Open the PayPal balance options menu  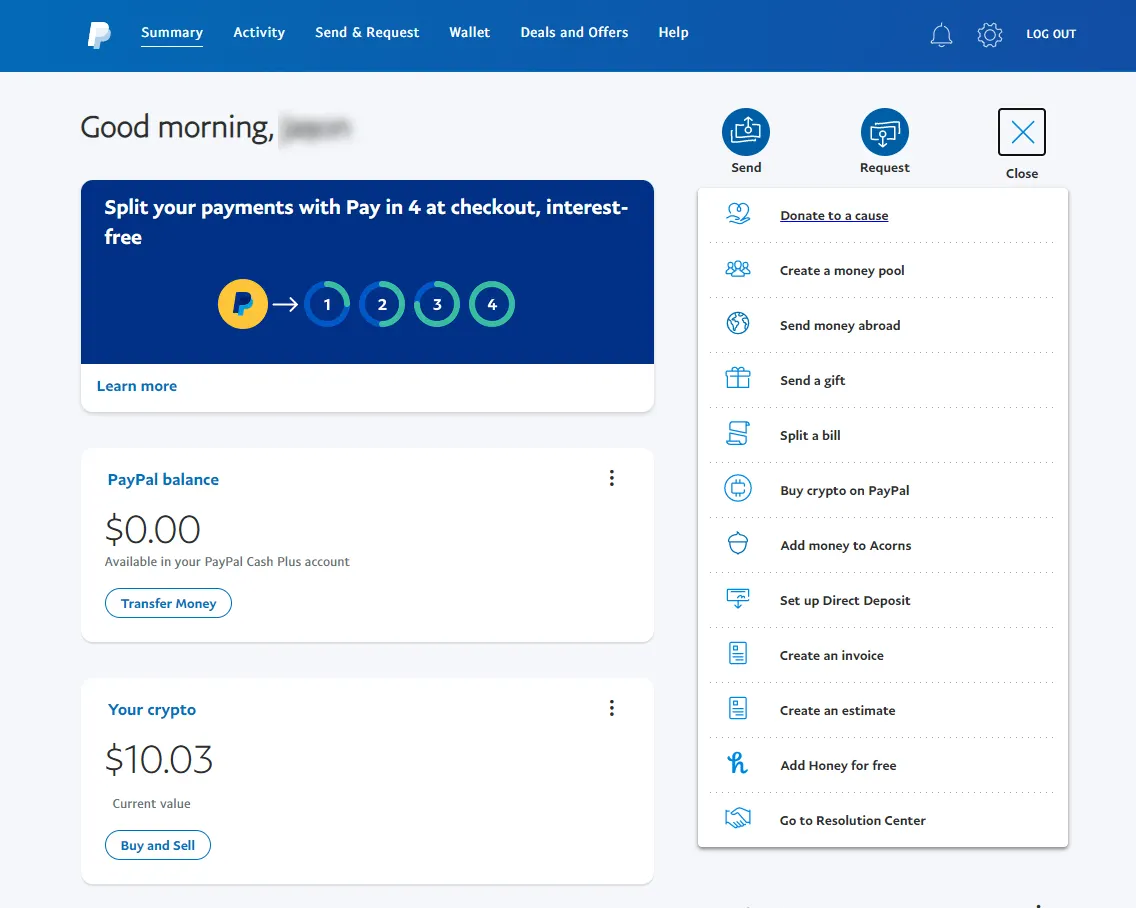click(612, 478)
